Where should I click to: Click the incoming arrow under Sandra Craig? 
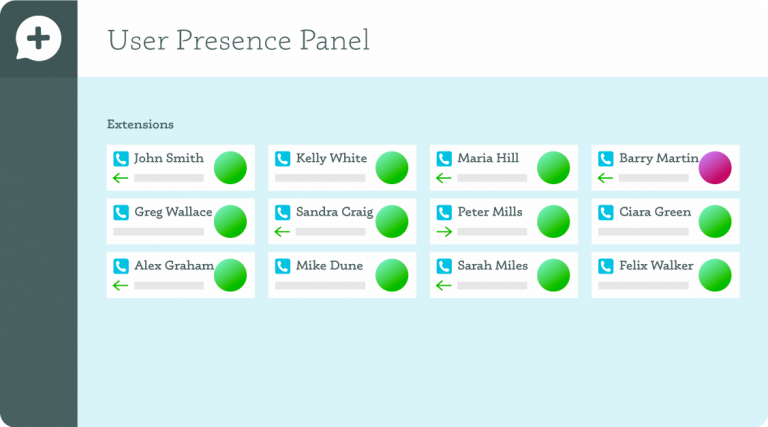pos(283,232)
